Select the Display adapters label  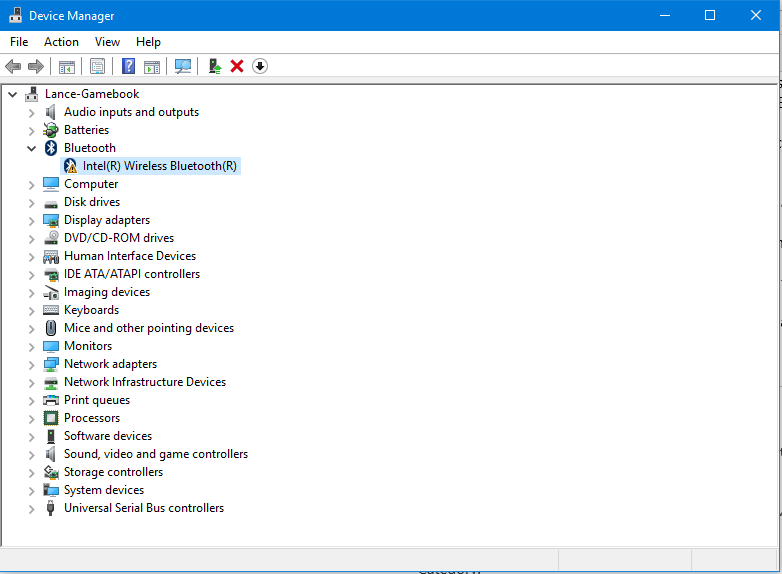(x=107, y=220)
